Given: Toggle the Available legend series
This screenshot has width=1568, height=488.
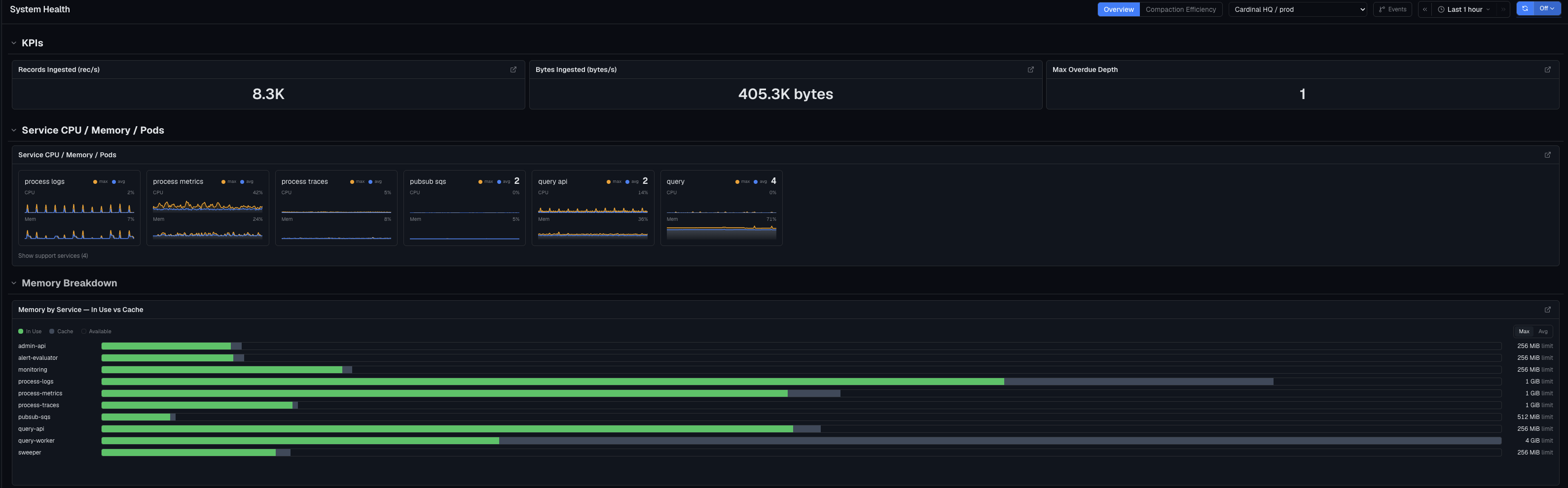Looking at the screenshot, I should click(x=96, y=332).
